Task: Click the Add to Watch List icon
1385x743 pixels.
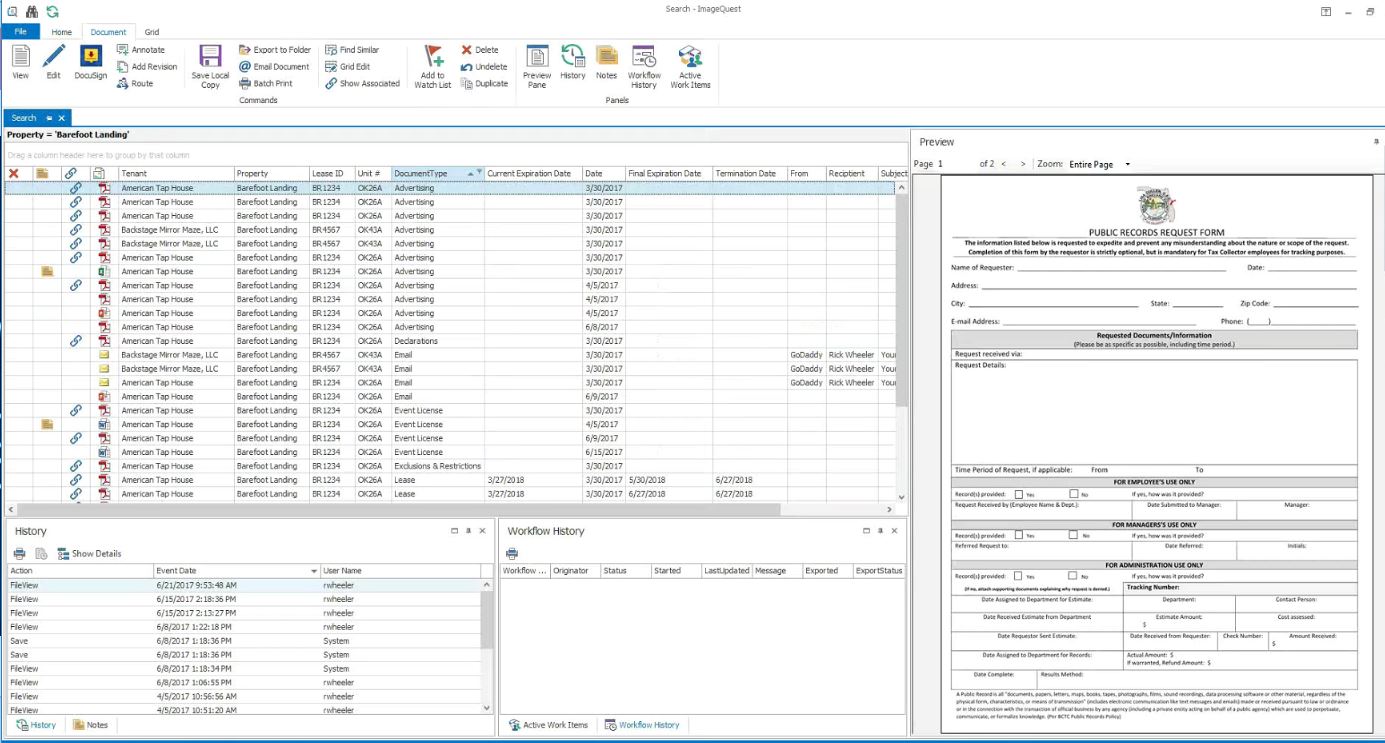Action: (433, 56)
